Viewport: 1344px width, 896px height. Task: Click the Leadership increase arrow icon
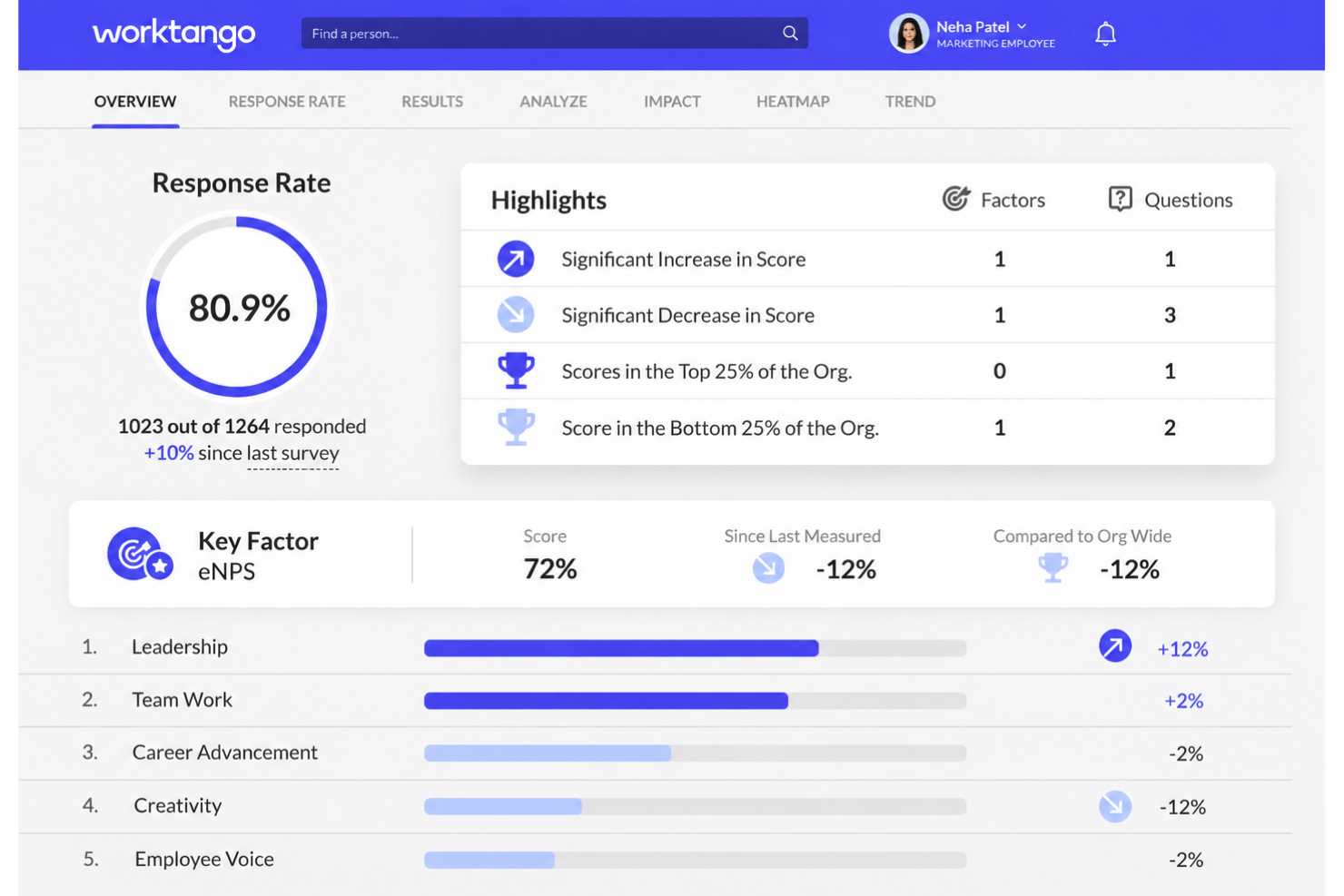click(x=1115, y=646)
